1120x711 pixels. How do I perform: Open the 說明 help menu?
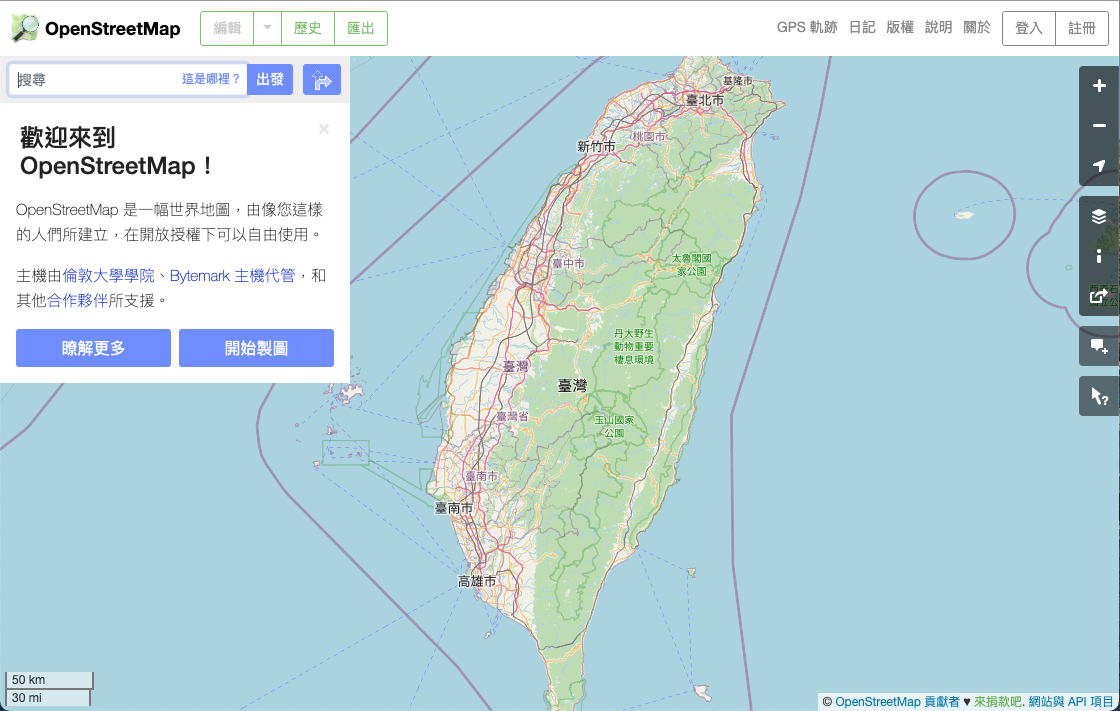click(939, 27)
